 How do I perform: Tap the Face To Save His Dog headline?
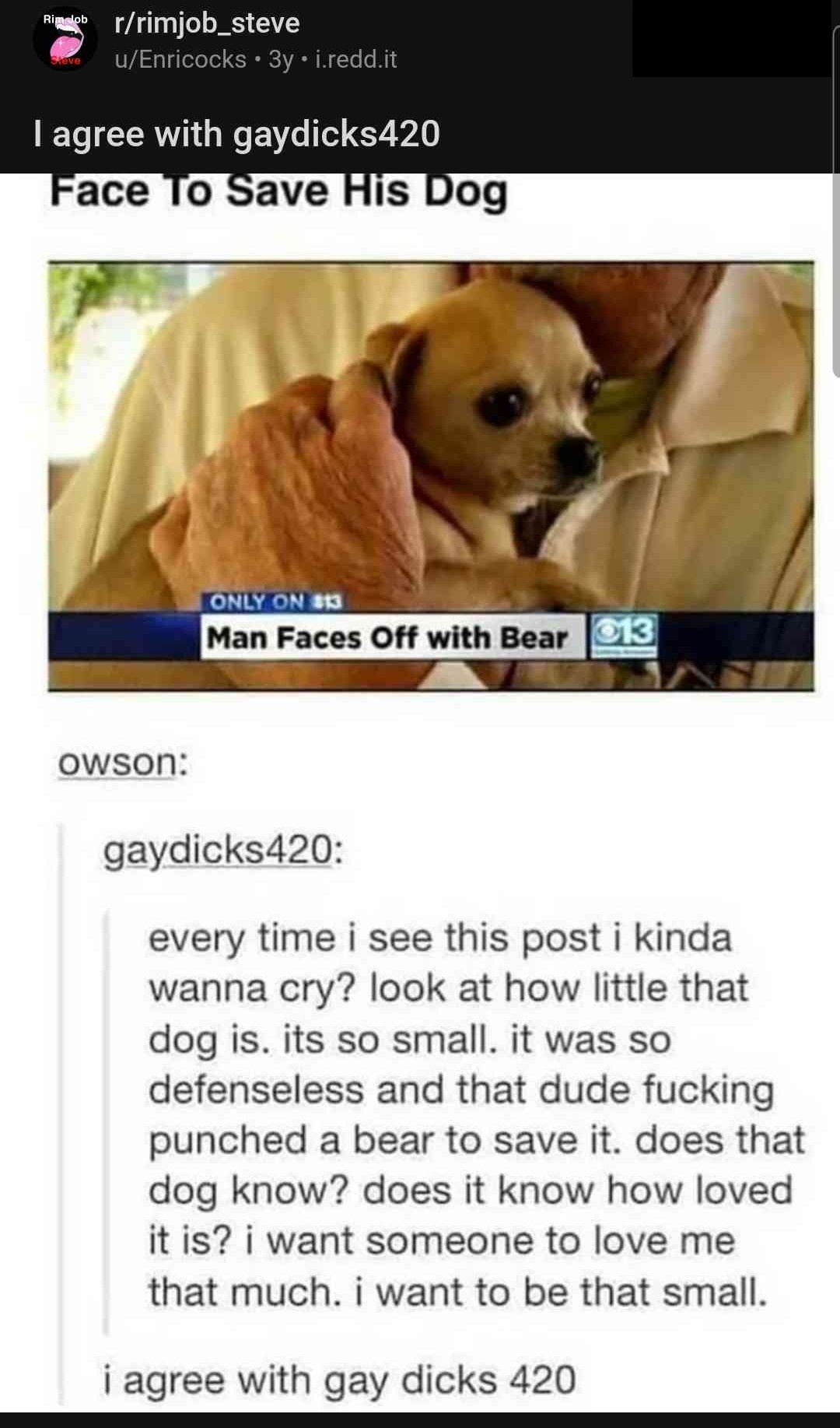[278, 191]
